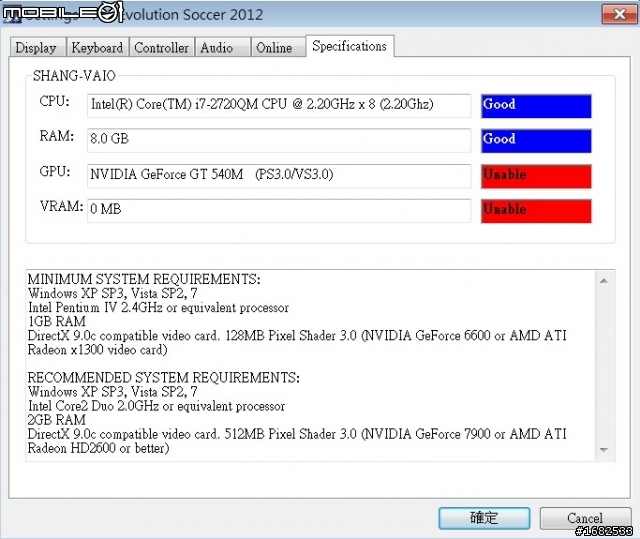640x539 pixels.
Task: Open the Online settings tab
Action: coord(278,47)
